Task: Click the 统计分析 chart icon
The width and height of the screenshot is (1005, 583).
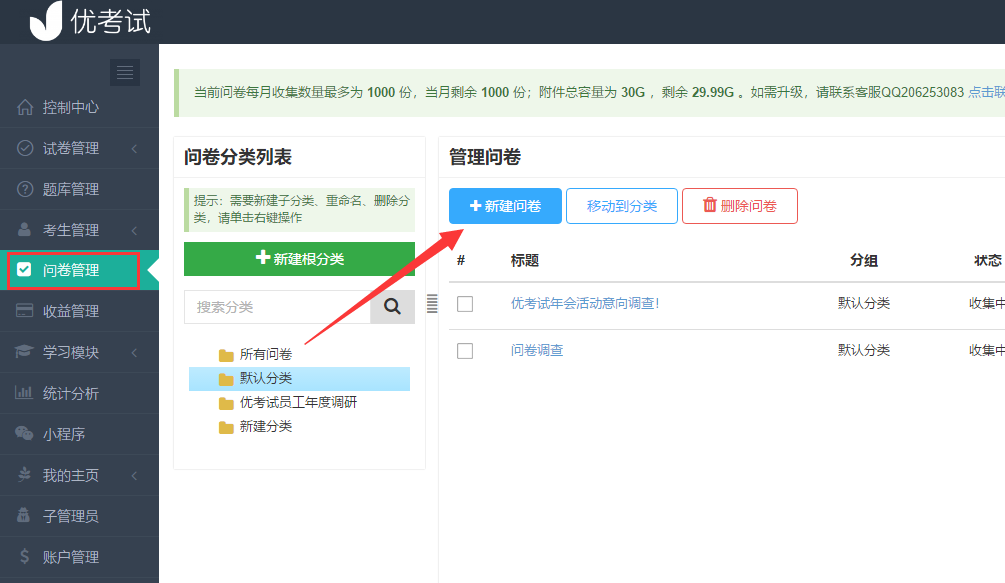Action: [x=24, y=393]
